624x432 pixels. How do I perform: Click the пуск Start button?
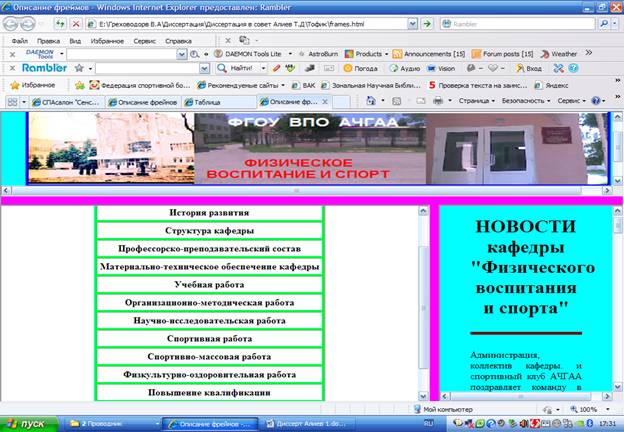[28, 424]
